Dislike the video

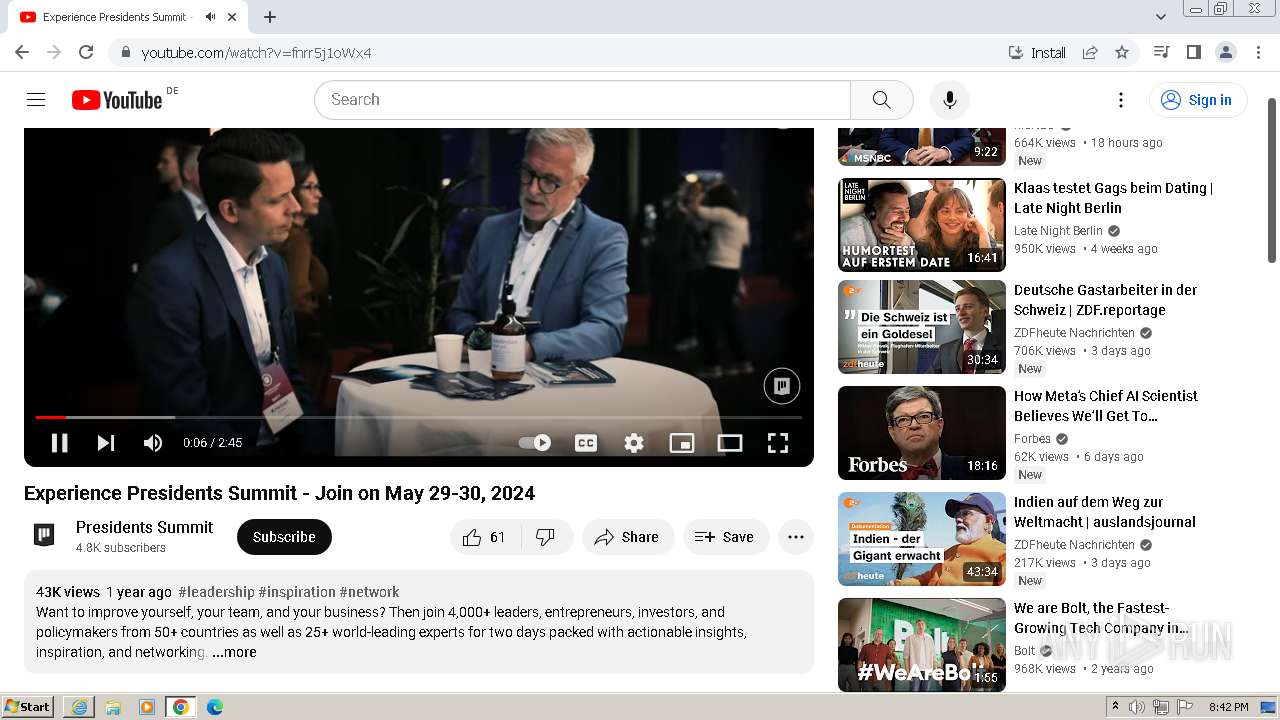coord(546,537)
